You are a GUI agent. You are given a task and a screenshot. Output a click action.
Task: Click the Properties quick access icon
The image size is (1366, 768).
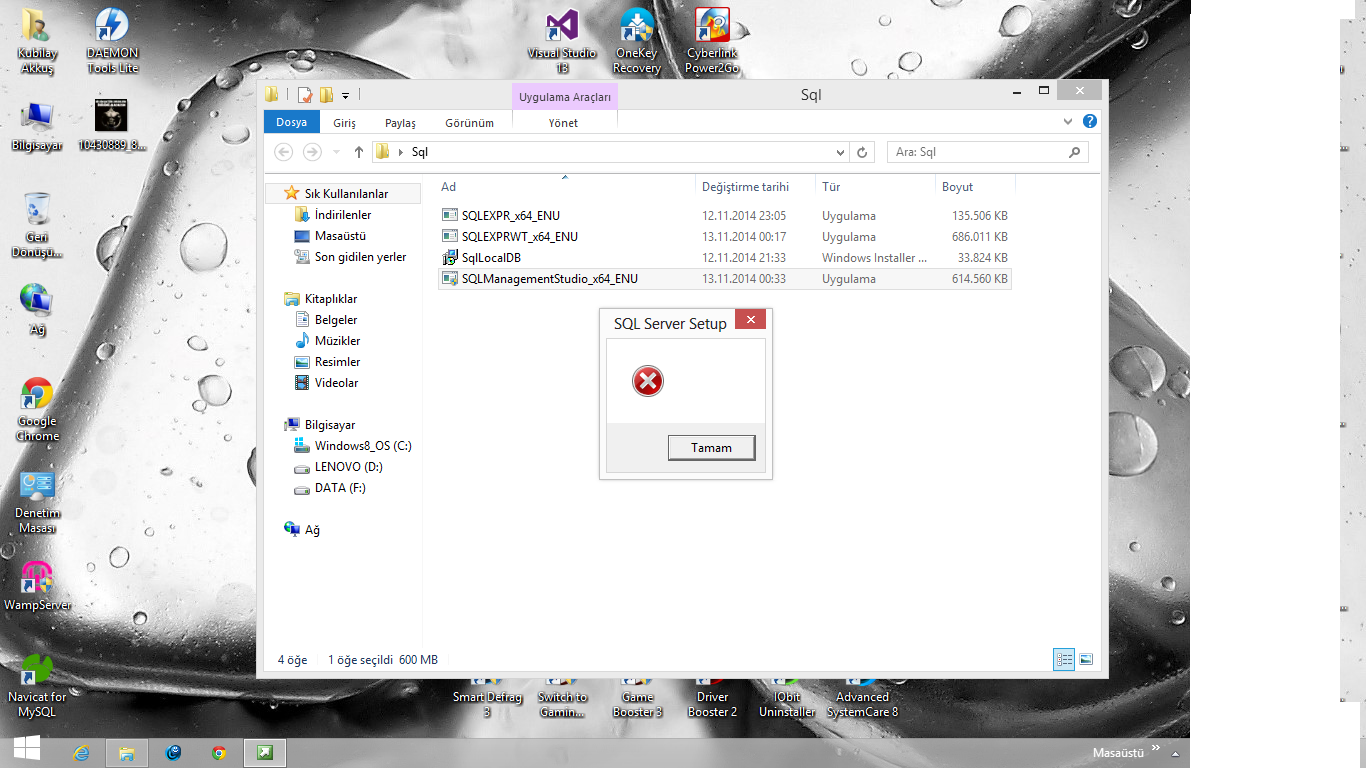point(304,95)
